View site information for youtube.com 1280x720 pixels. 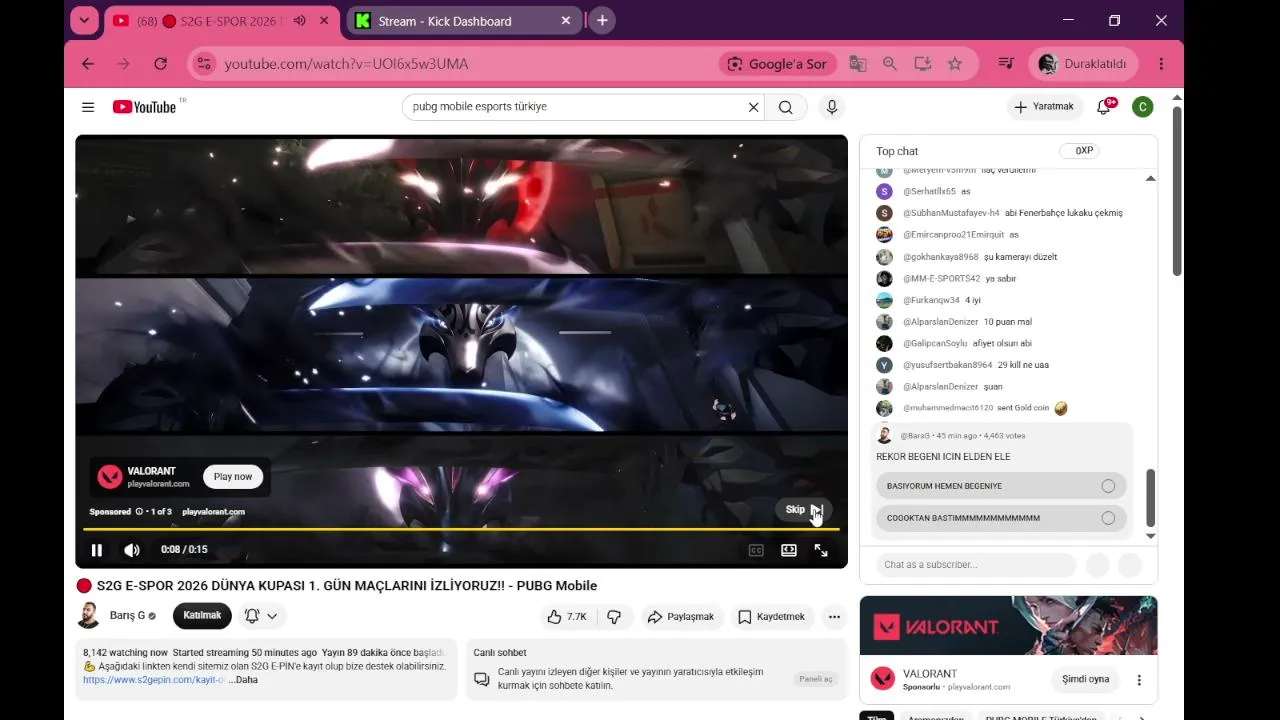(204, 64)
